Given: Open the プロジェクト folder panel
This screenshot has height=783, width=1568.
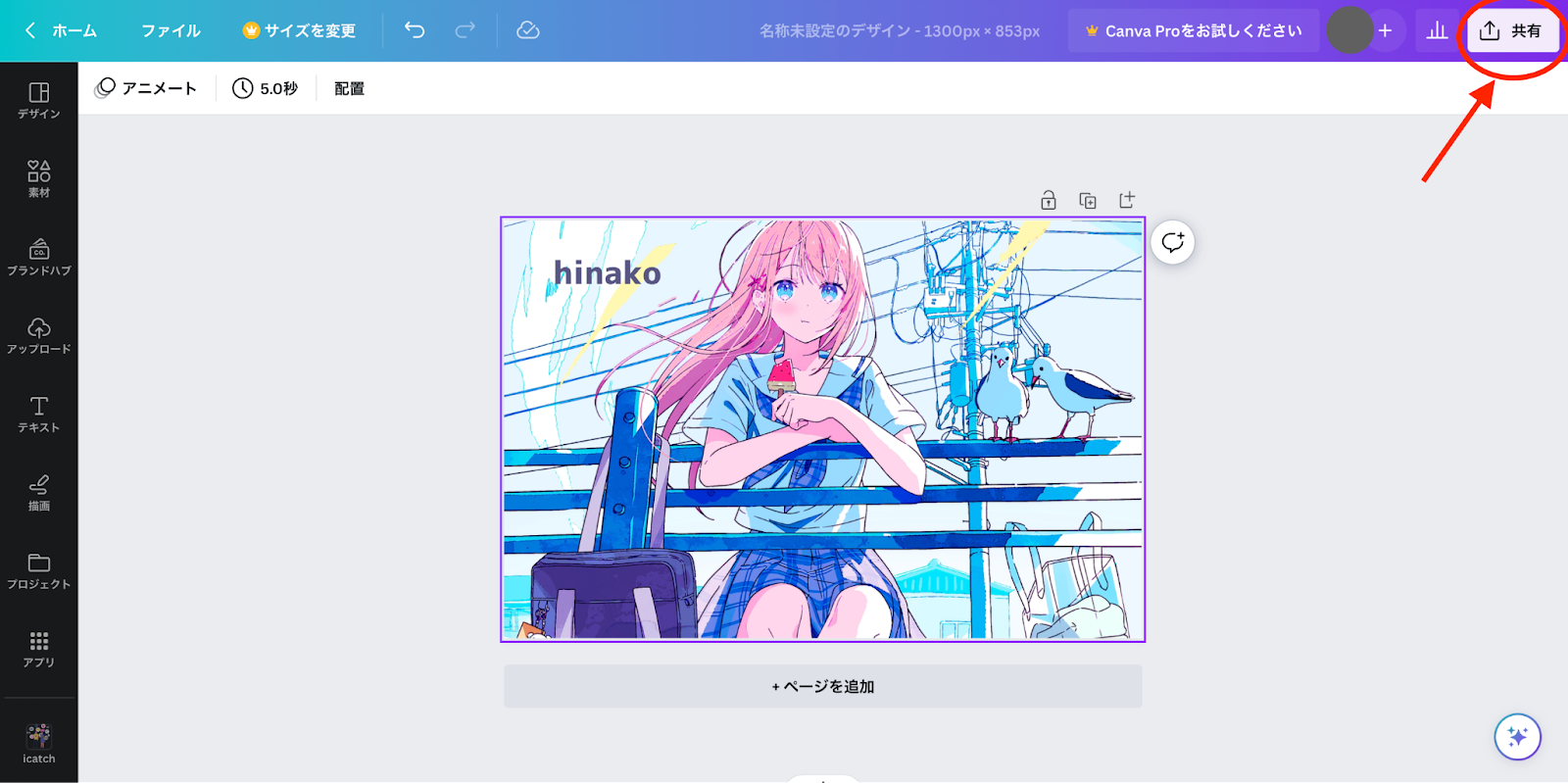Looking at the screenshot, I should pyautogui.click(x=38, y=571).
